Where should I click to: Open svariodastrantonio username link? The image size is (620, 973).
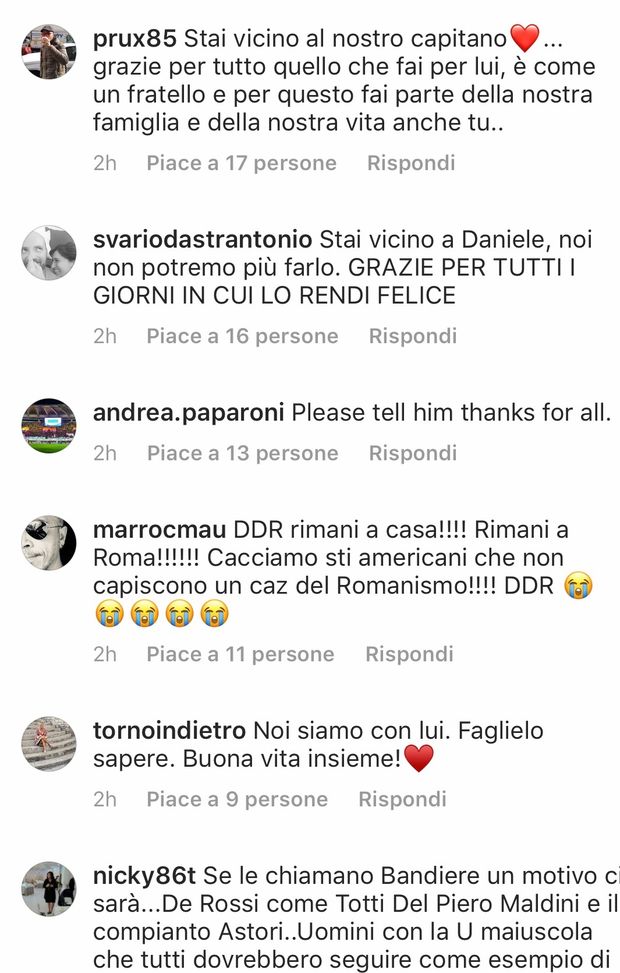click(x=202, y=240)
